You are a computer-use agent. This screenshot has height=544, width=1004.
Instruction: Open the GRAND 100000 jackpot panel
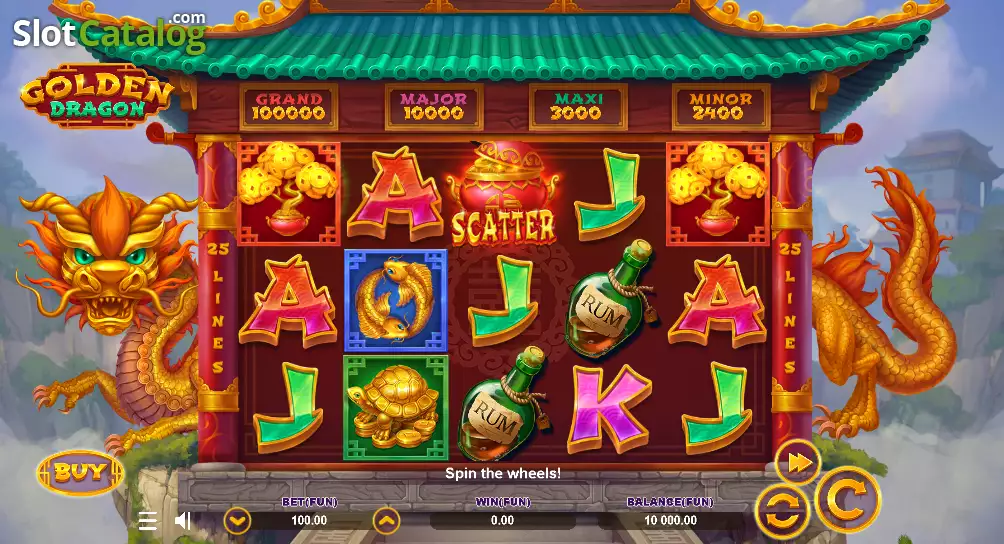click(289, 107)
